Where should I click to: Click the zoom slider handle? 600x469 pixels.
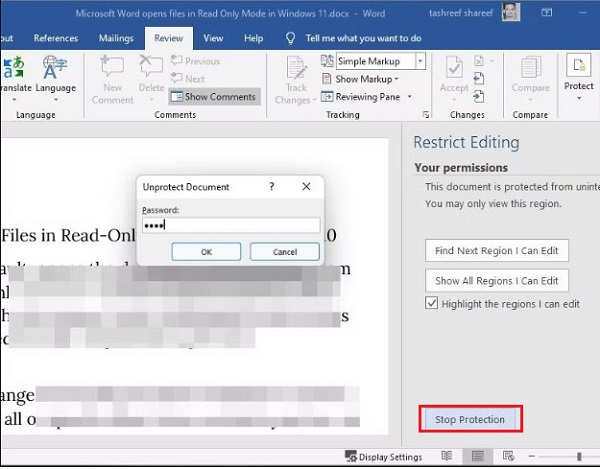coord(579,456)
